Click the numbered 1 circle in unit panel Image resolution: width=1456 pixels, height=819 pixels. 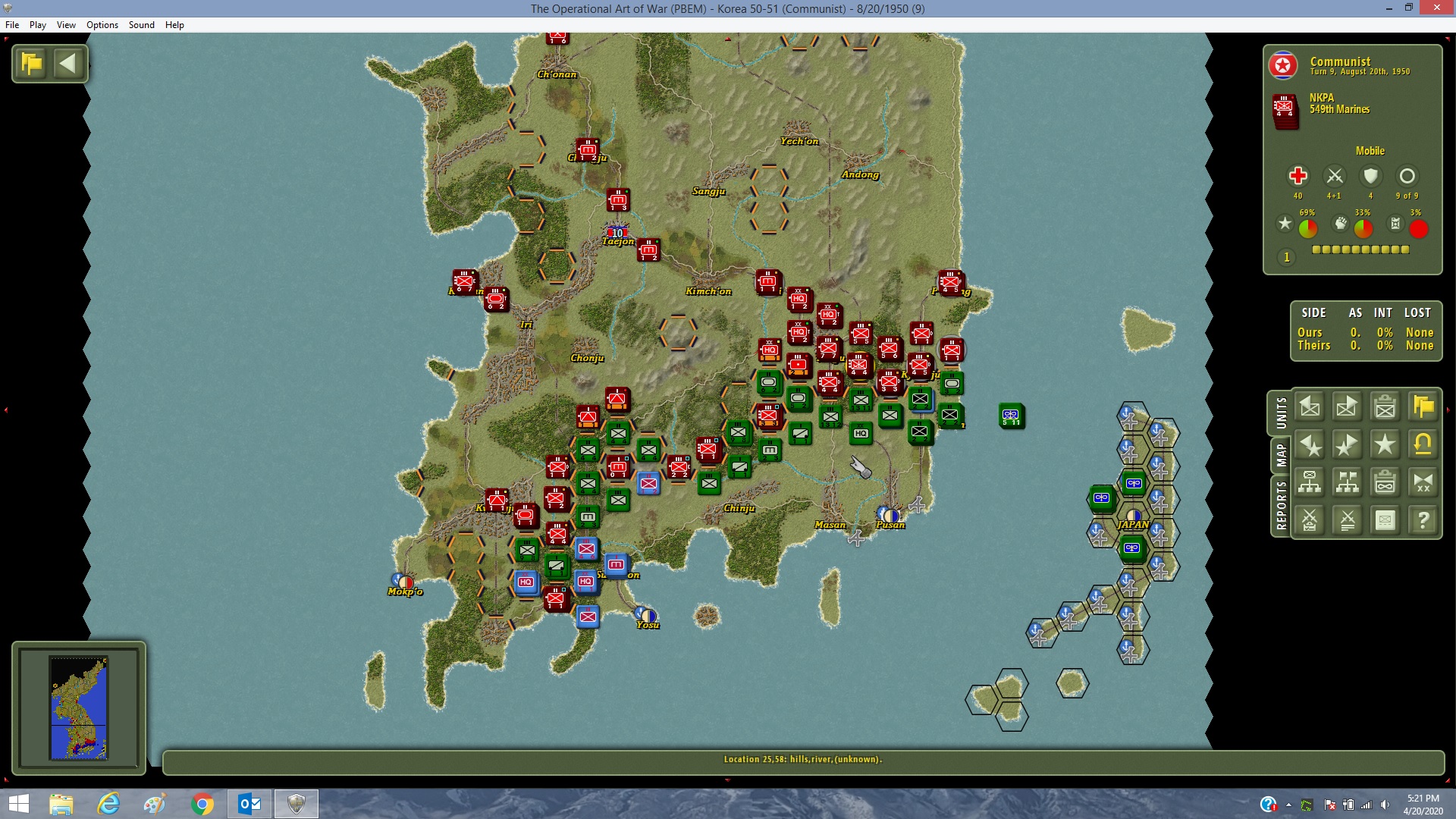tap(1286, 257)
